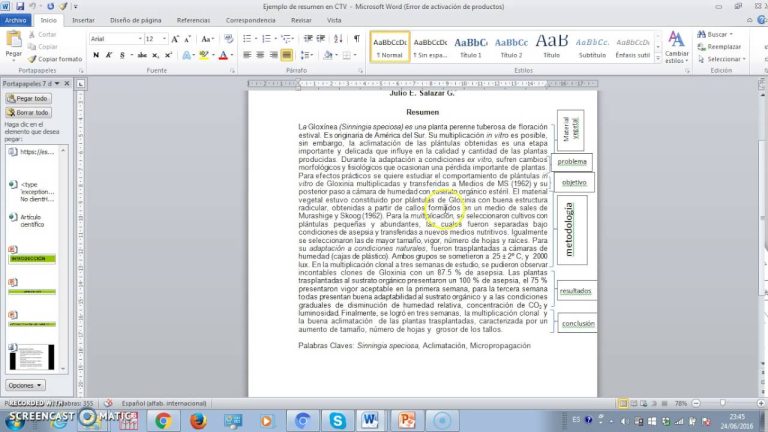
Task: Open shading color bucket
Action: click(x=328, y=55)
